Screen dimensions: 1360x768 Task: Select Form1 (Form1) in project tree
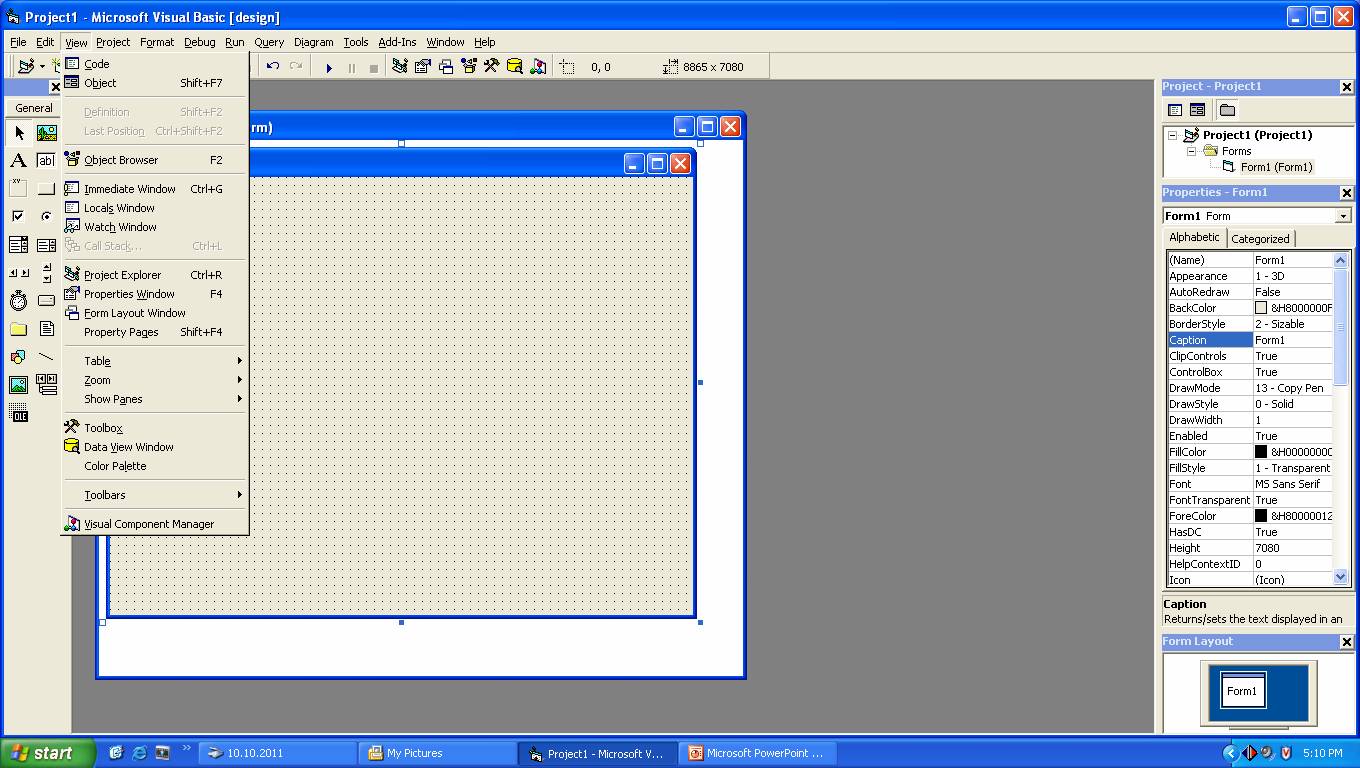coord(1276,167)
